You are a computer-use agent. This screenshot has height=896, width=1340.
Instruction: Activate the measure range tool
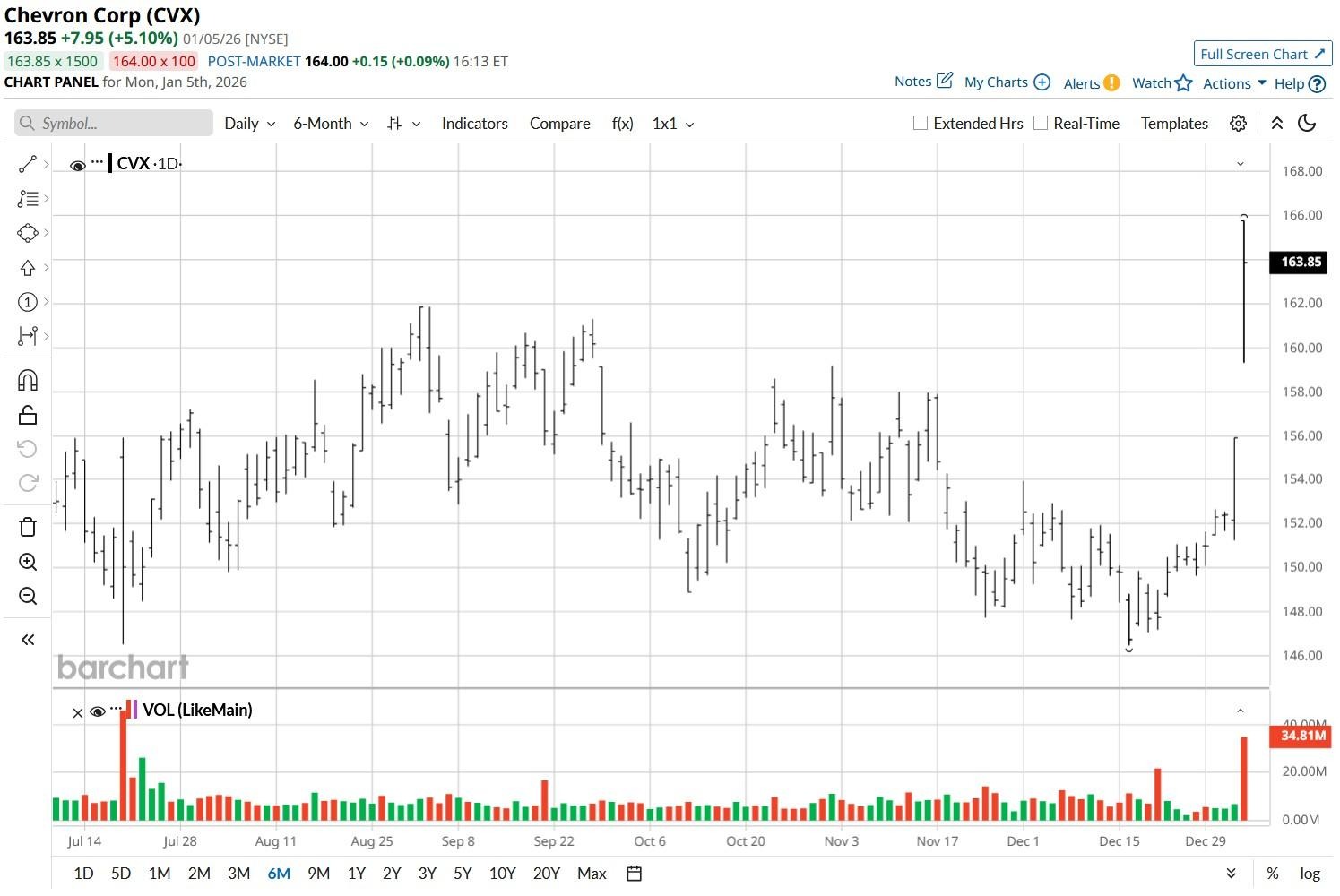pyautogui.click(x=28, y=336)
